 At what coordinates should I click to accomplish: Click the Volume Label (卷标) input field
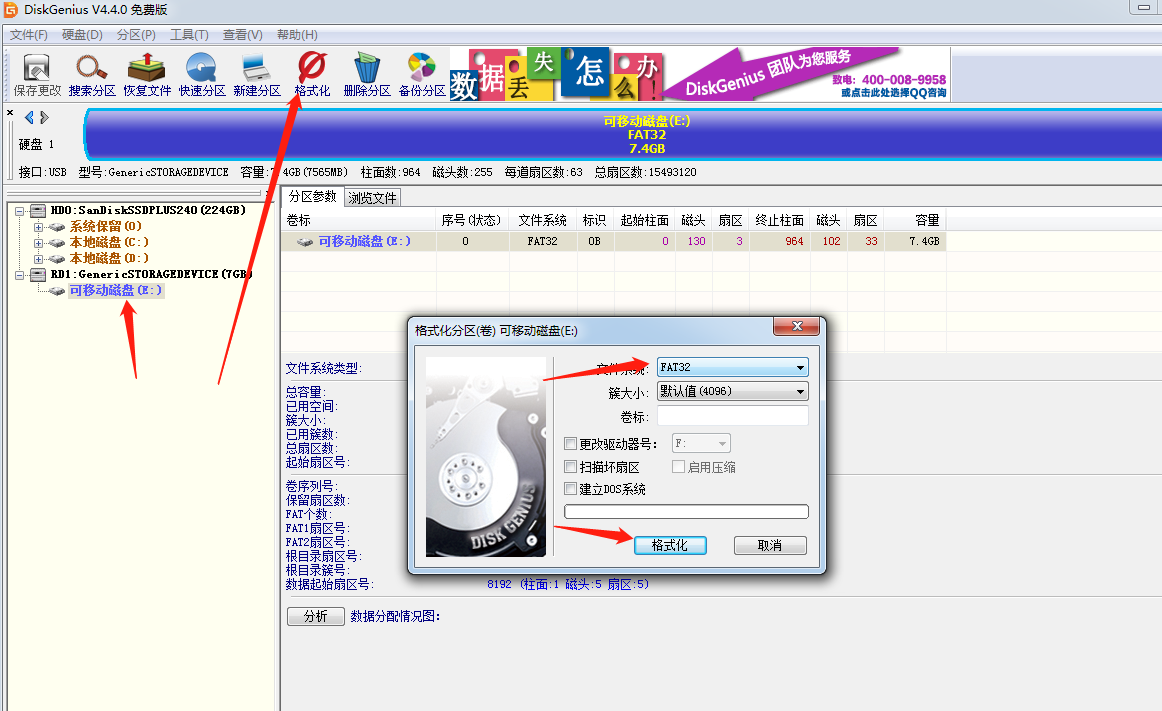coord(732,416)
